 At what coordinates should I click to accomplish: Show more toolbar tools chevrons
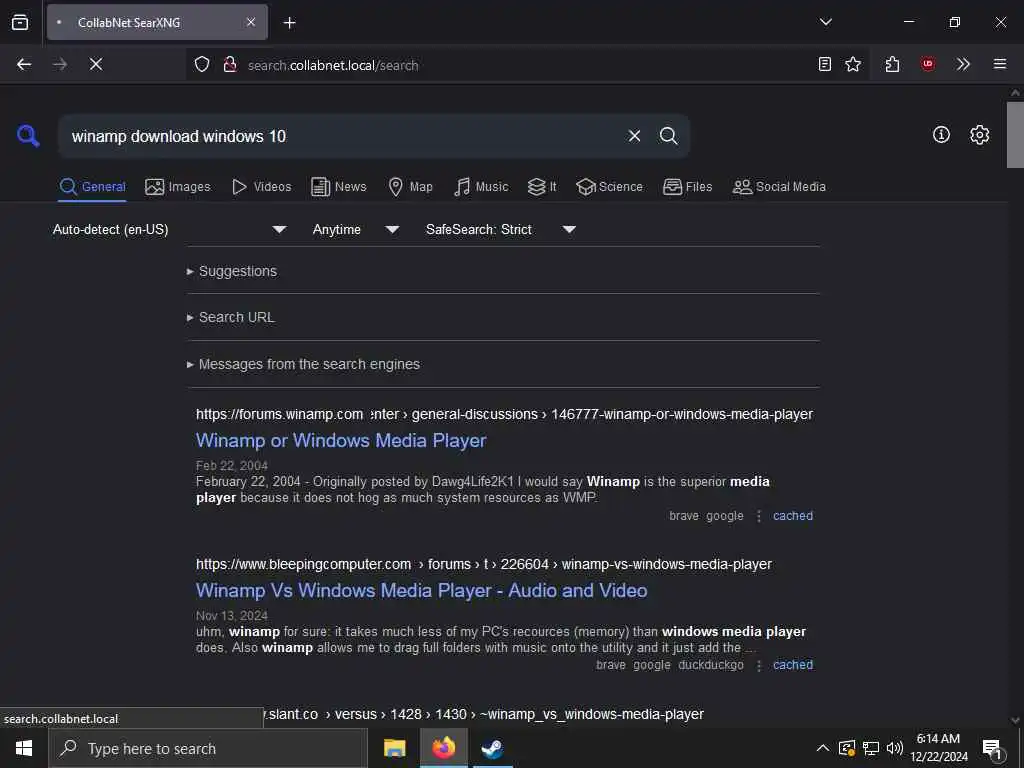(x=963, y=64)
